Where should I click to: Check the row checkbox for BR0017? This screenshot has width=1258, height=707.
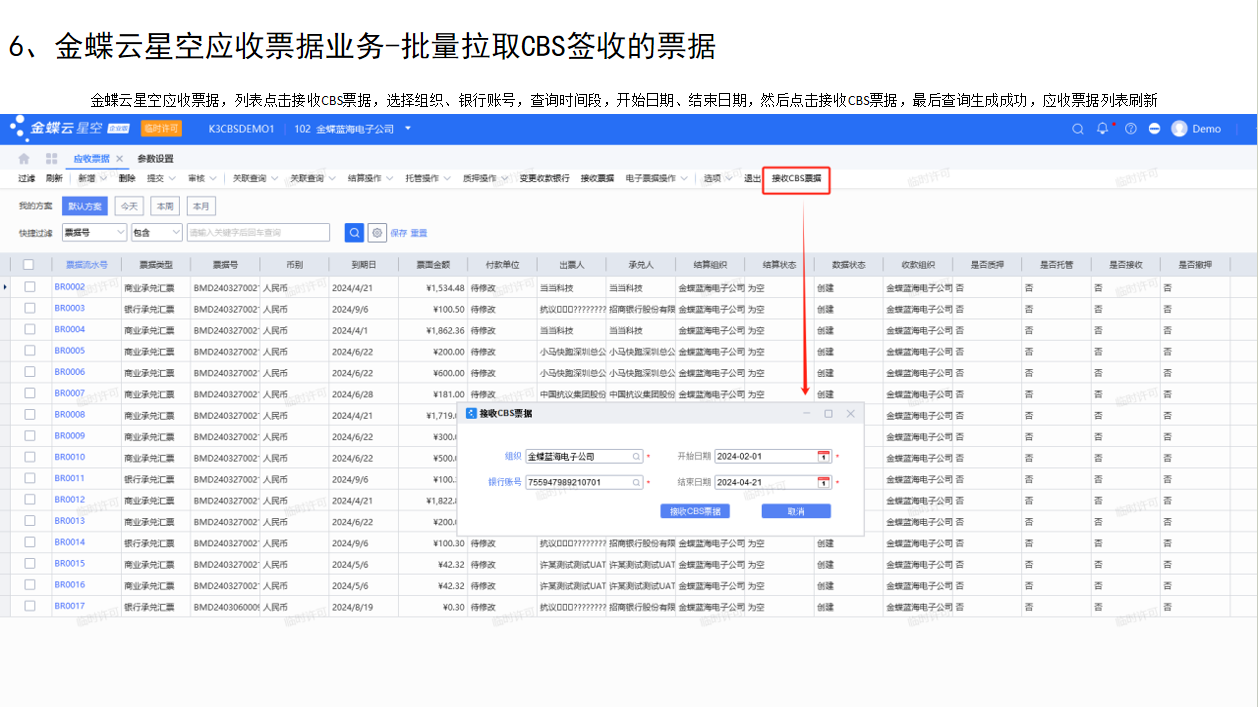tap(29, 606)
